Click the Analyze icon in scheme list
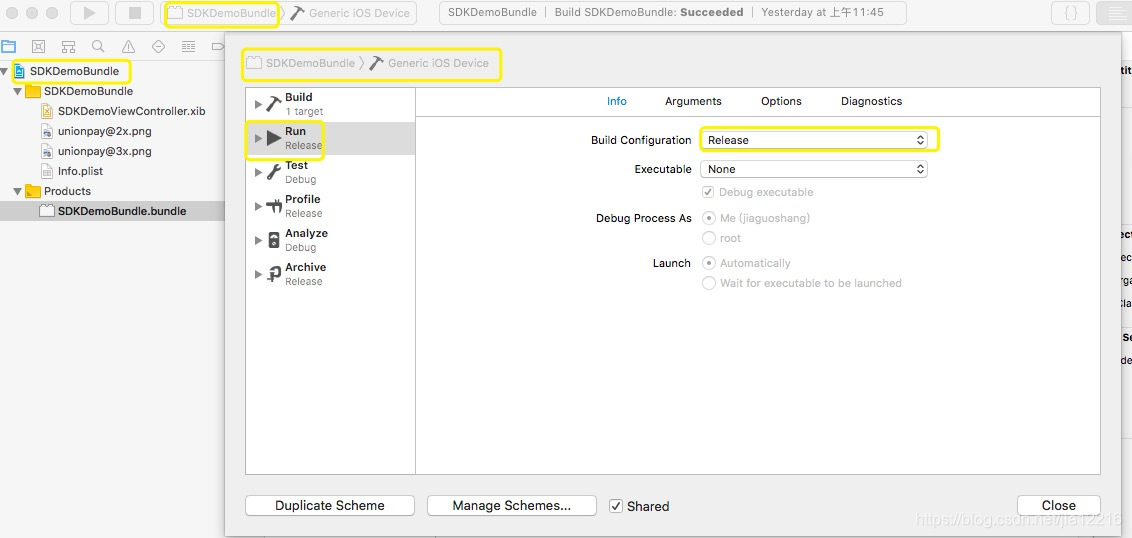1132x538 pixels. tap(274, 240)
